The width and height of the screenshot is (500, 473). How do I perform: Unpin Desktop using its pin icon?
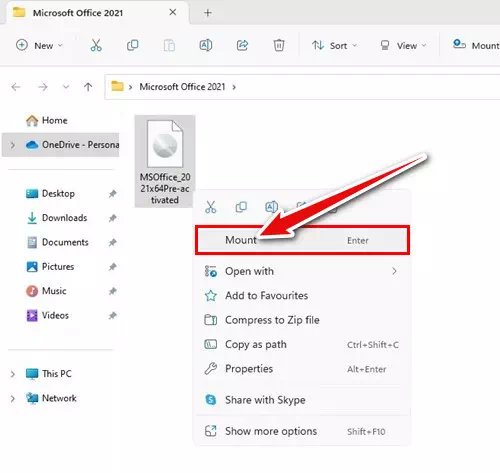[x=112, y=194]
